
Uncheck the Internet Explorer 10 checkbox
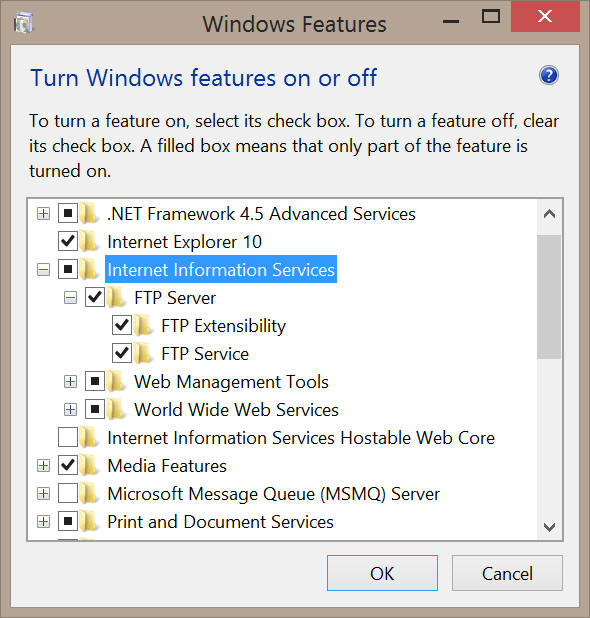point(68,241)
